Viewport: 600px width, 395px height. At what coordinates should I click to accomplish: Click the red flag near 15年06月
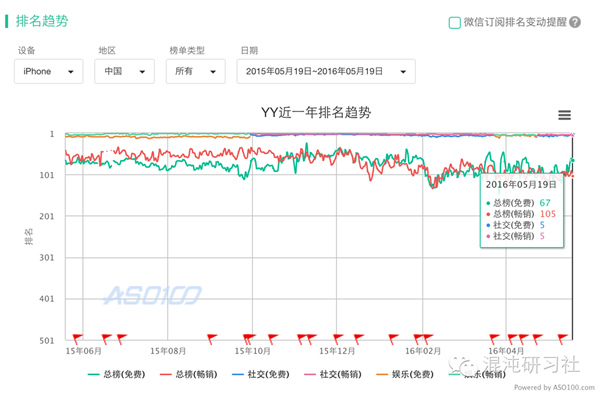pos(78,338)
